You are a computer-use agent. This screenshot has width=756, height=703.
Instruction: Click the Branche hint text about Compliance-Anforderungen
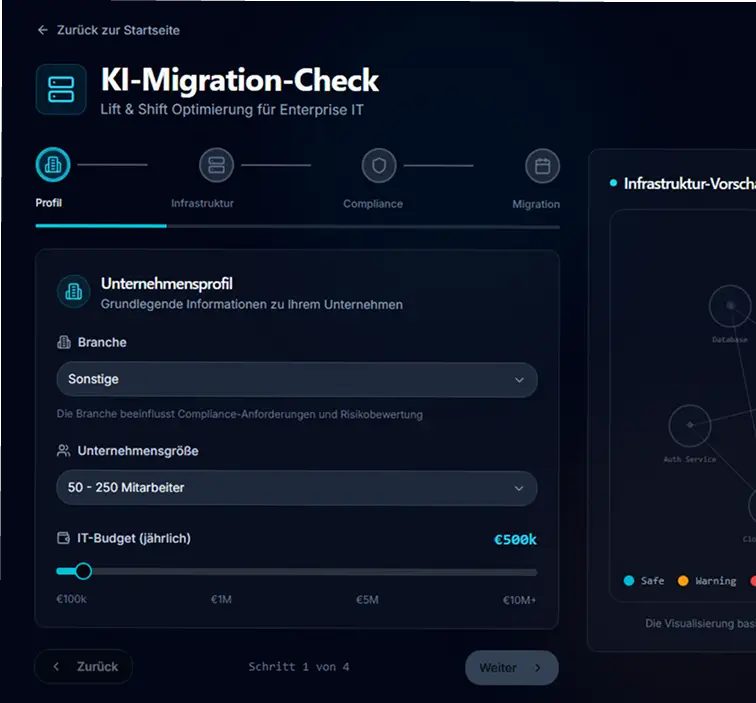(x=240, y=414)
